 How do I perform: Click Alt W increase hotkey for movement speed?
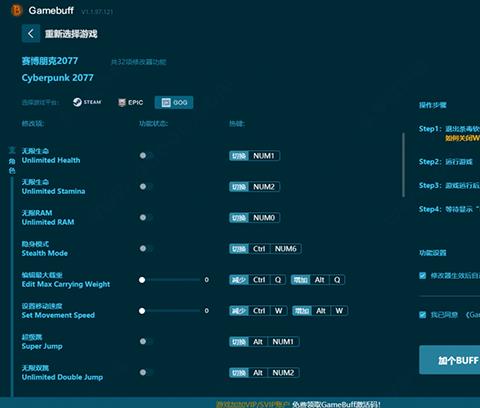pos(320,311)
